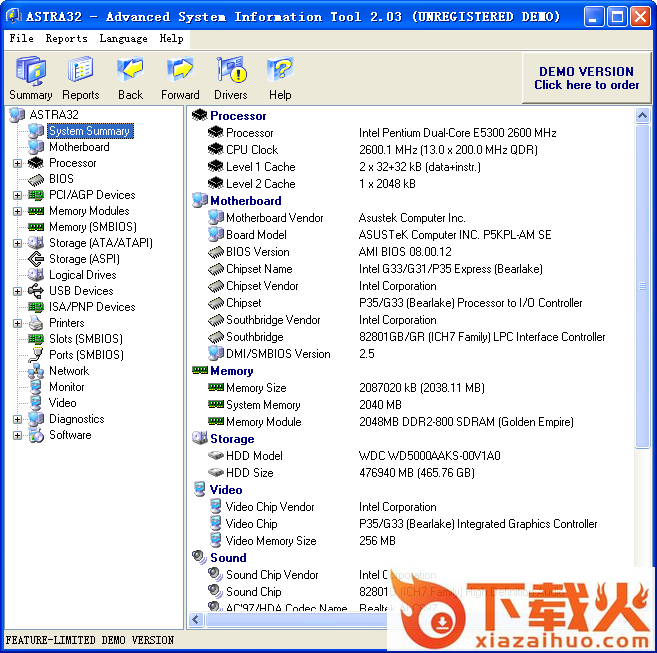Expand the Storage (ATA/ATAPI) node

tap(17, 244)
